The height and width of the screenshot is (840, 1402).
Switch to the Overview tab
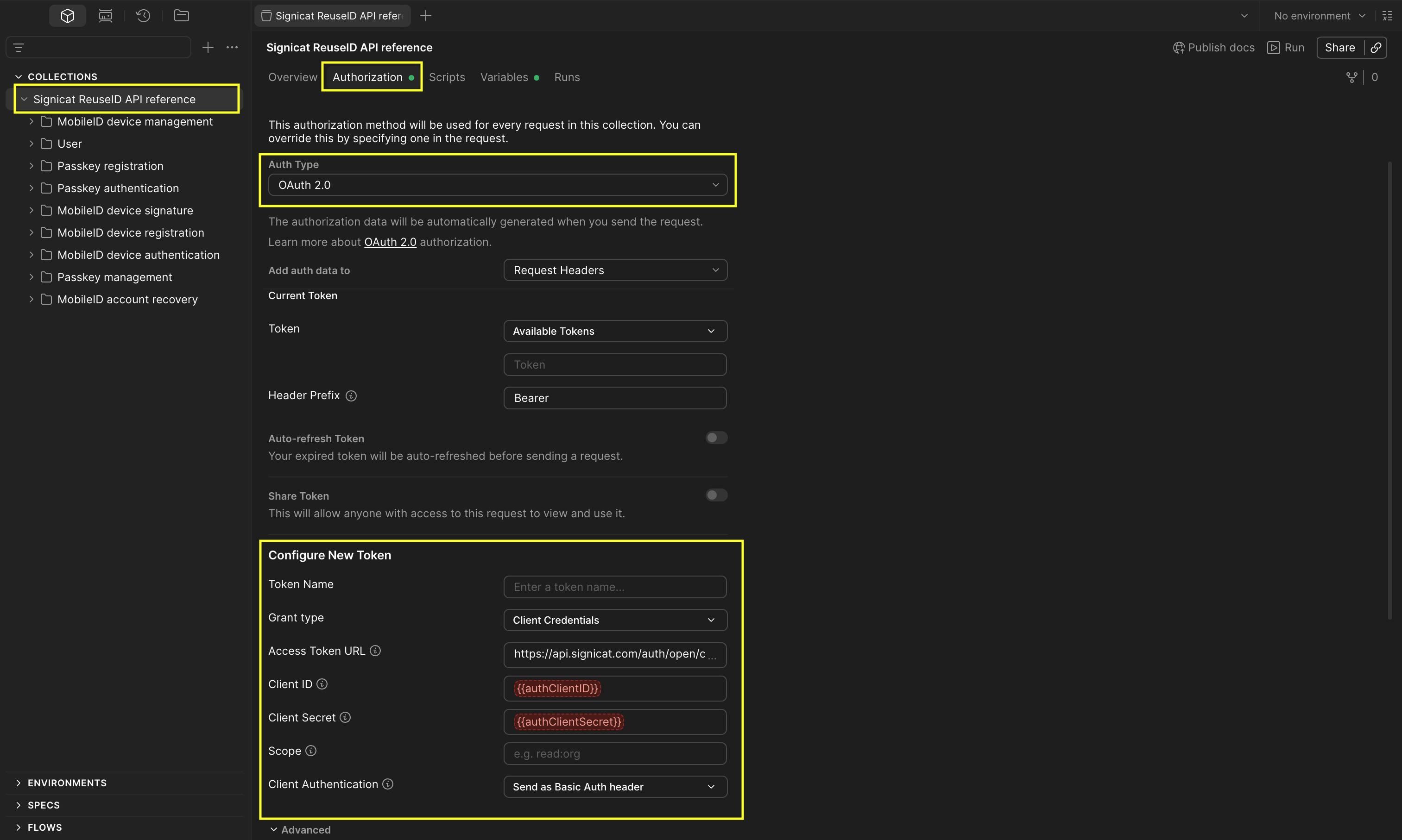293,77
